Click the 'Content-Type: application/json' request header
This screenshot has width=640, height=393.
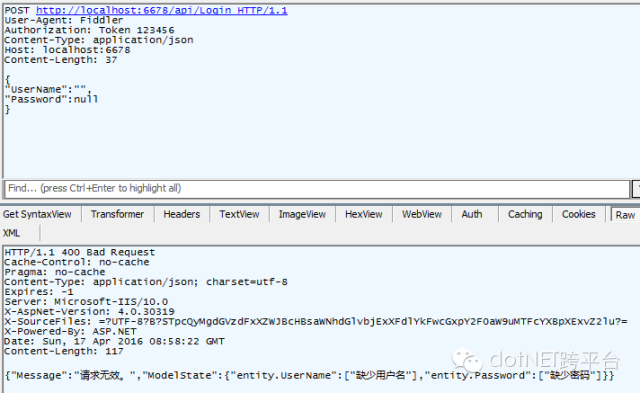click(99, 40)
